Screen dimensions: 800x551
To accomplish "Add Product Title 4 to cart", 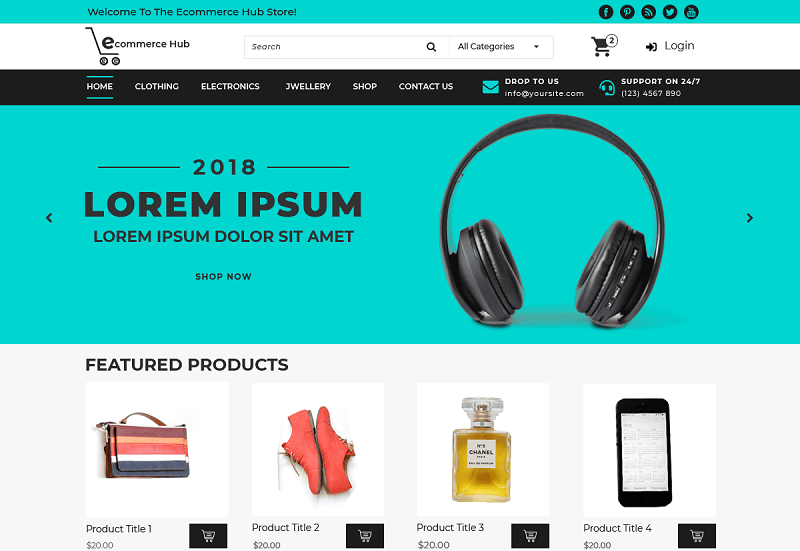I will click(x=697, y=536).
